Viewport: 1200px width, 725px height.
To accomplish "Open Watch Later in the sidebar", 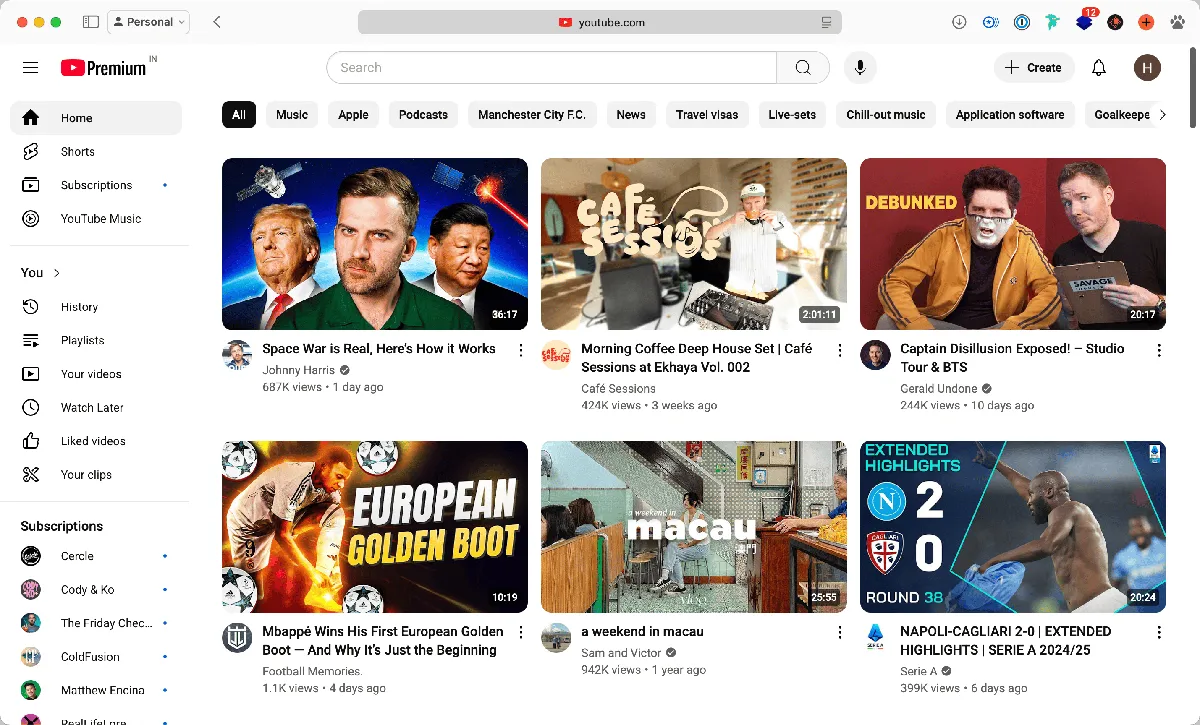I will click(x=96, y=408).
